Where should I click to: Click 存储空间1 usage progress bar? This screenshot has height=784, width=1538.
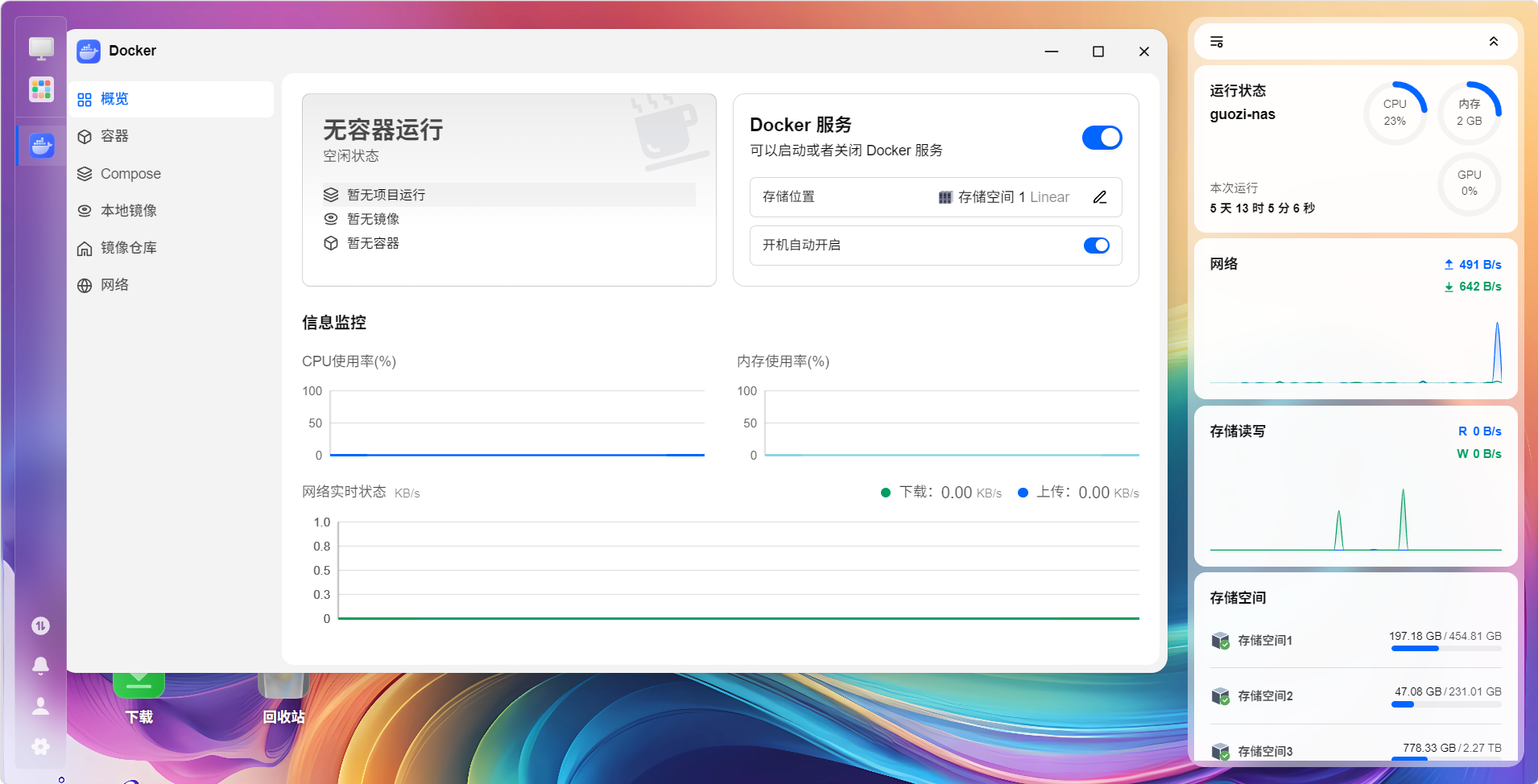[x=1446, y=648]
